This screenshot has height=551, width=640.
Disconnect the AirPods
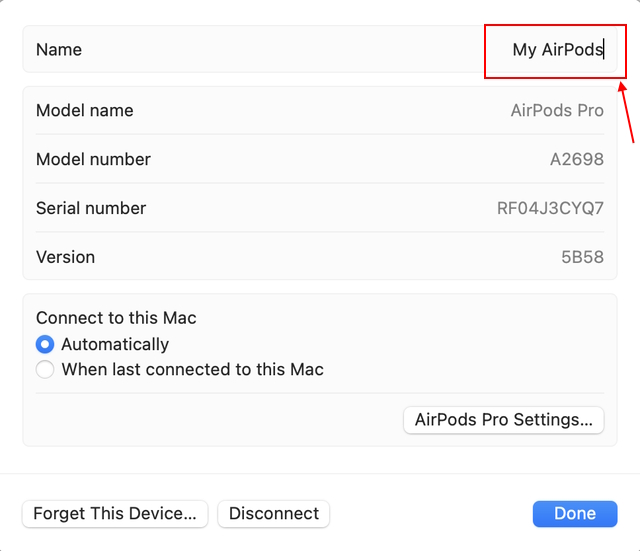click(x=274, y=514)
